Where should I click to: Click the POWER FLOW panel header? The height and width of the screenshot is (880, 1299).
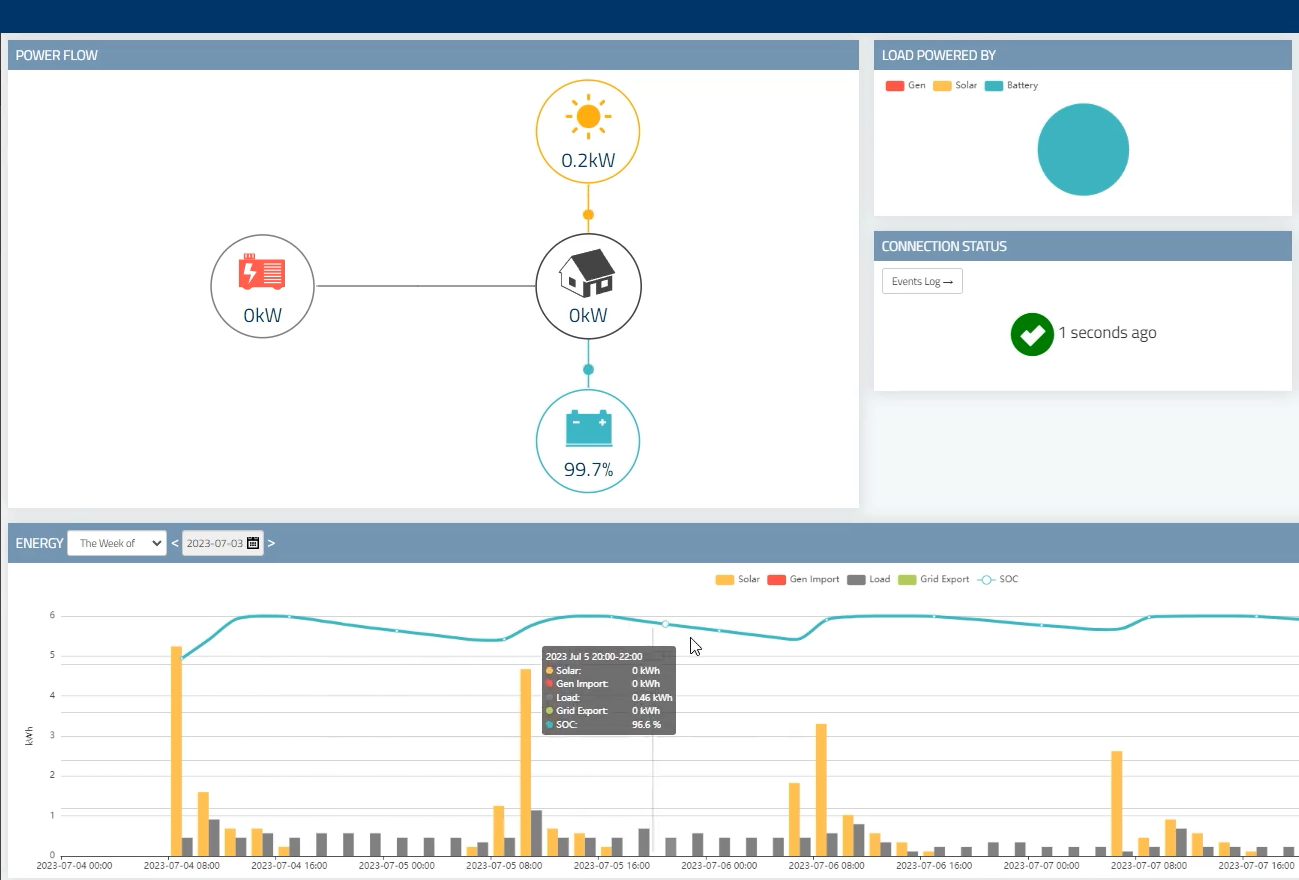(433, 55)
